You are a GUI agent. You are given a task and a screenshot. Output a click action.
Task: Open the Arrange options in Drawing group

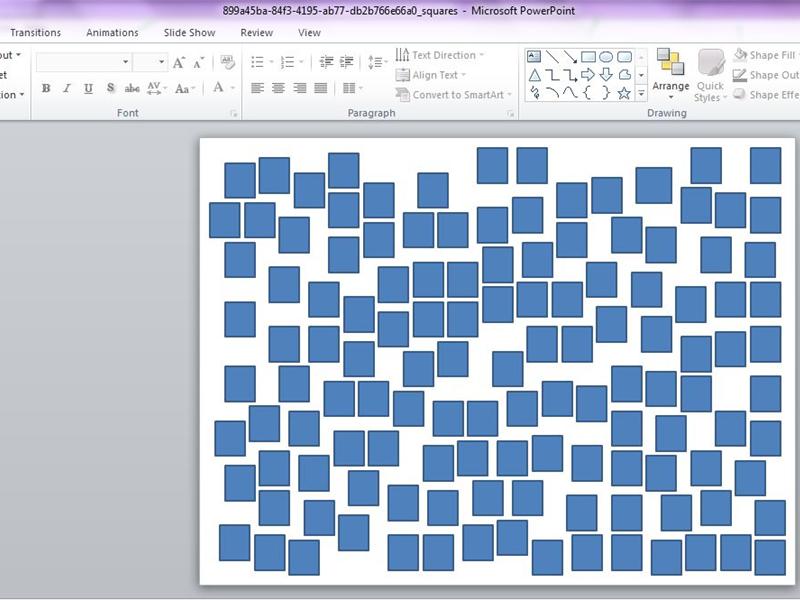click(670, 73)
